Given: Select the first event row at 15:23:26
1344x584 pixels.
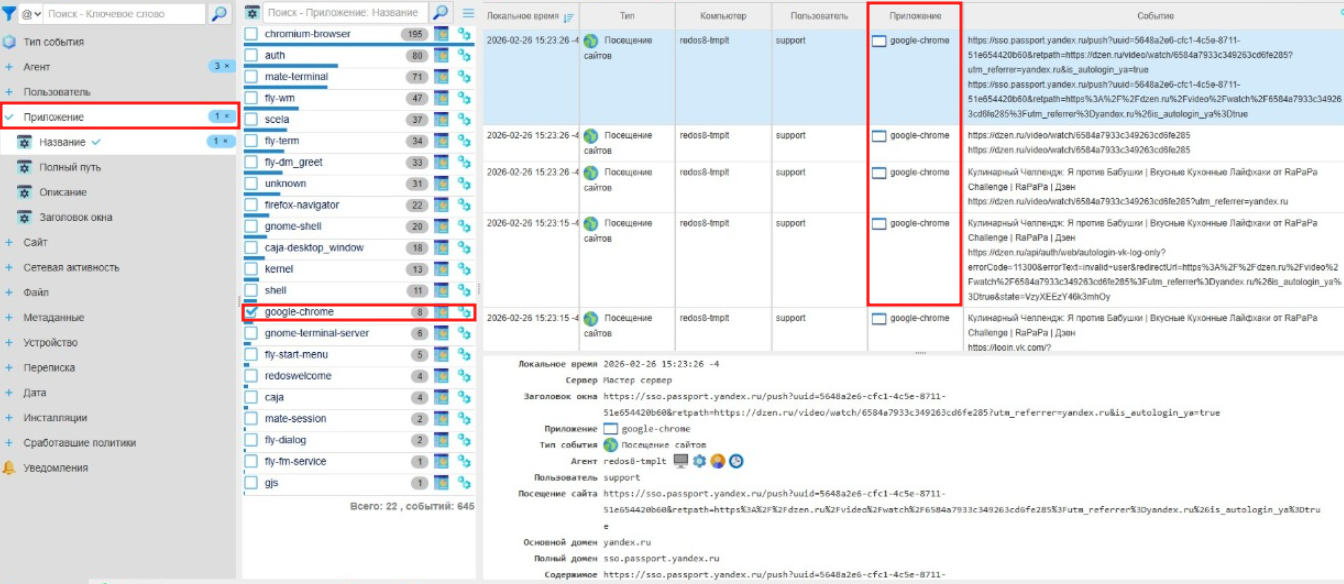Looking at the screenshot, I should (x=913, y=78).
